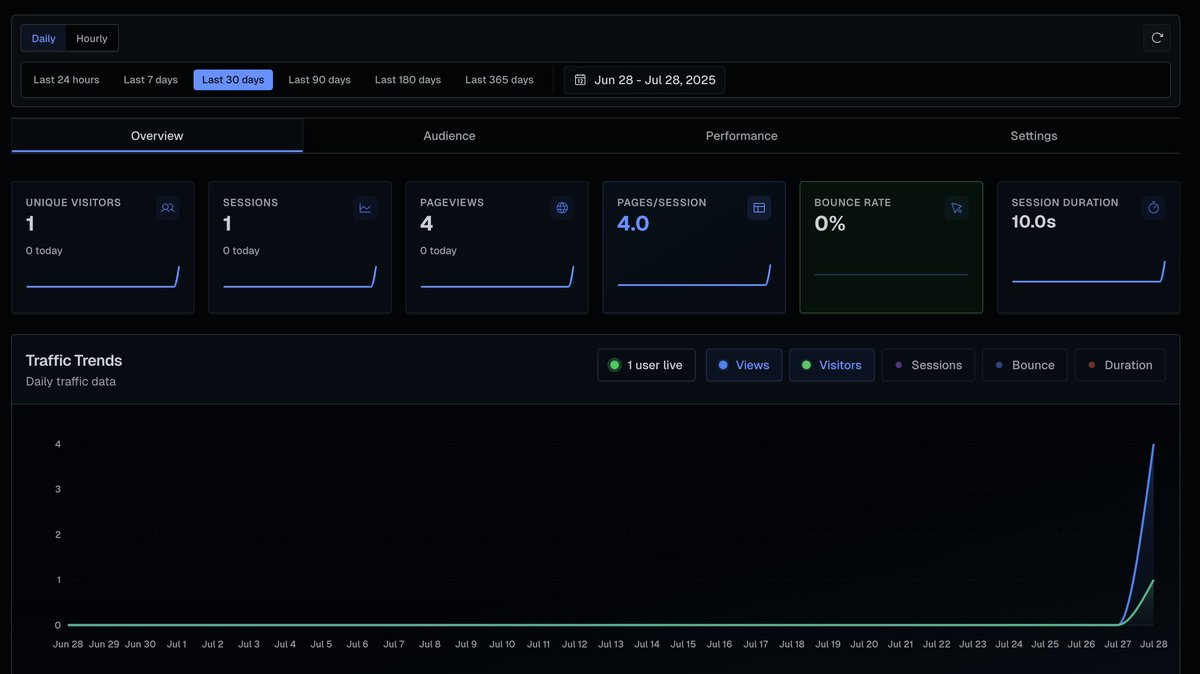The height and width of the screenshot is (674, 1200).
Task: Click the browser icon on Pages/Session card
Action: click(759, 207)
